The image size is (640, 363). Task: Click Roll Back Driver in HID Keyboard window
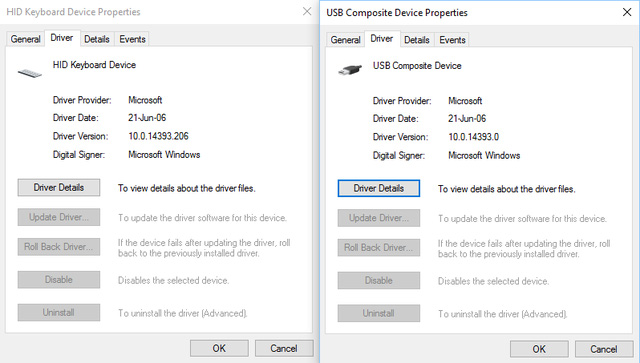pyautogui.click(x=59, y=247)
